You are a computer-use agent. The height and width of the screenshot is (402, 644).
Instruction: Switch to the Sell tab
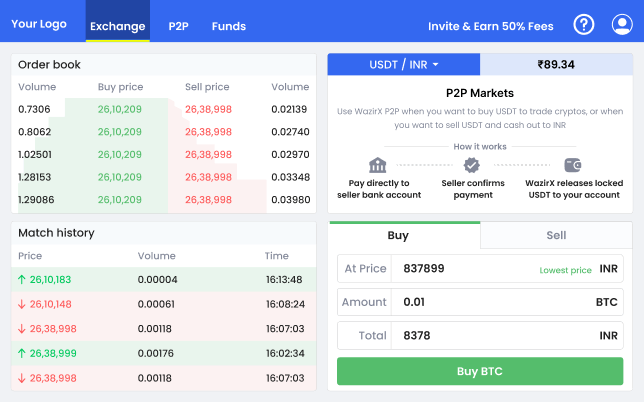click(556, 235)
